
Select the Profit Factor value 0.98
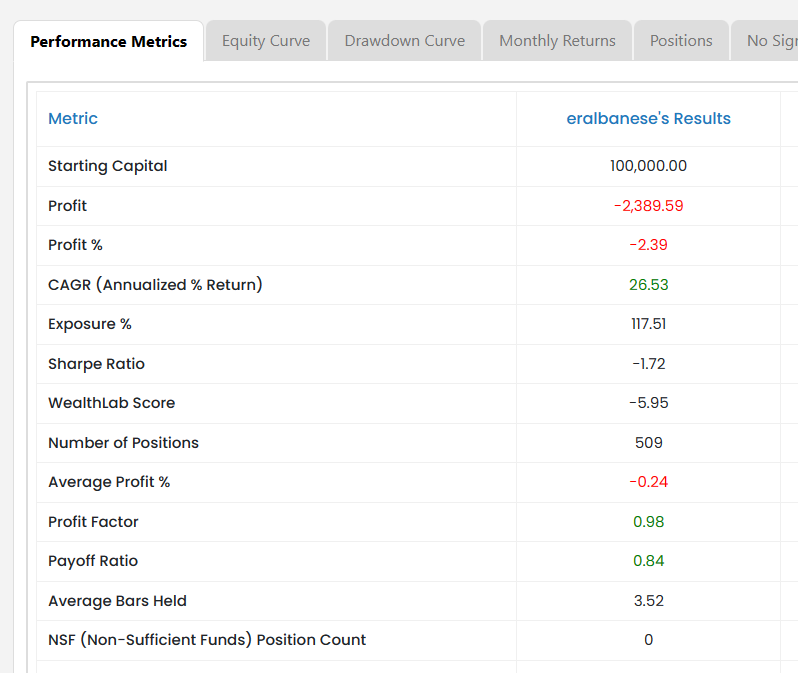click(x=648, y=522)
